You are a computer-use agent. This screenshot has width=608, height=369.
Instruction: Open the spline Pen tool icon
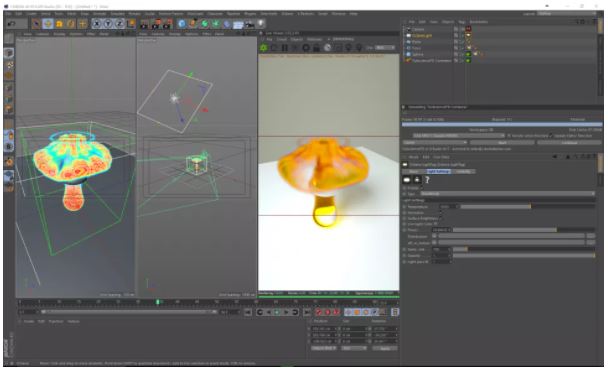coord(193,24)
